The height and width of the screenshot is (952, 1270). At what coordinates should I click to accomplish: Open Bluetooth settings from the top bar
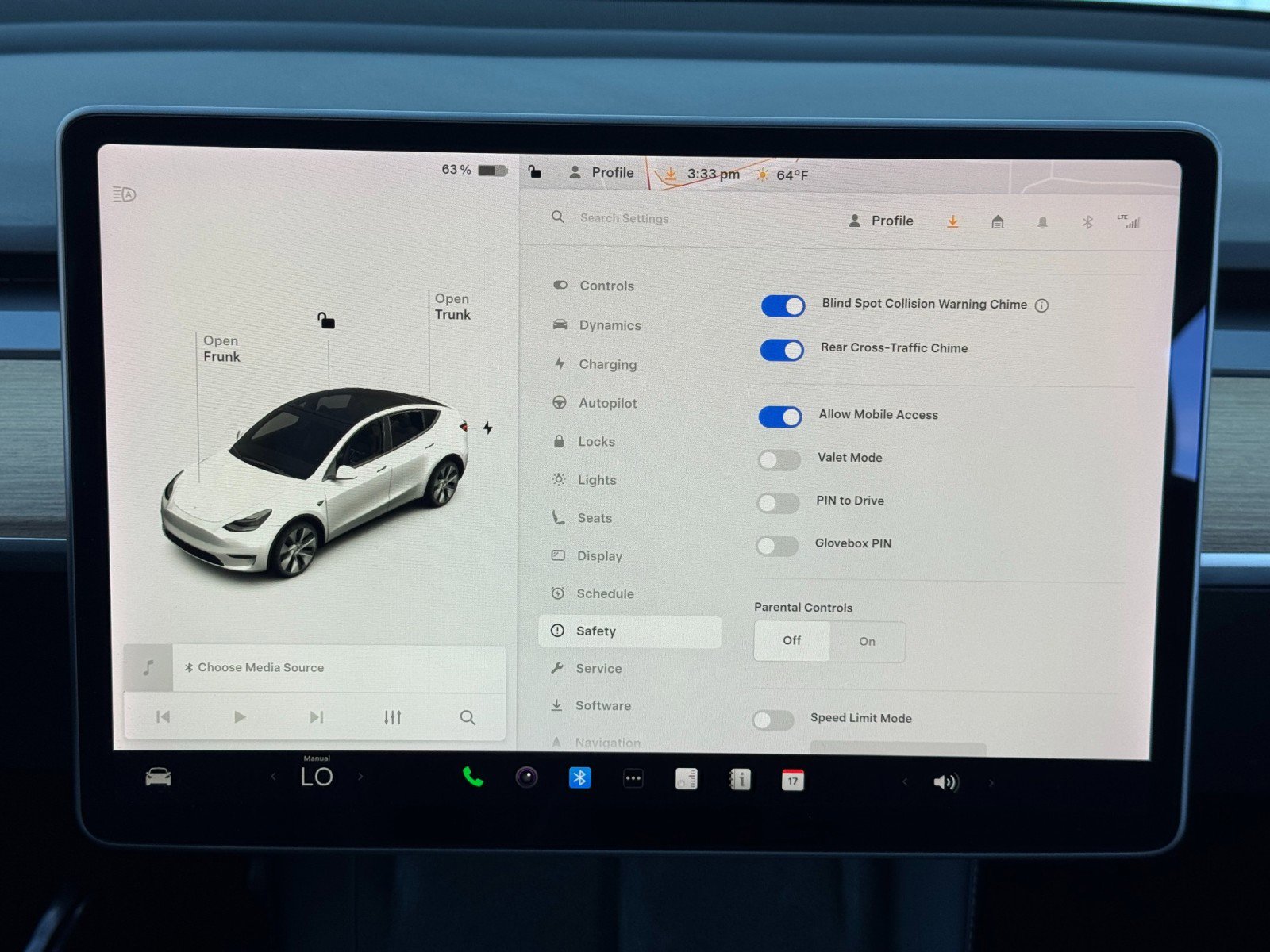coord(1089,222)
